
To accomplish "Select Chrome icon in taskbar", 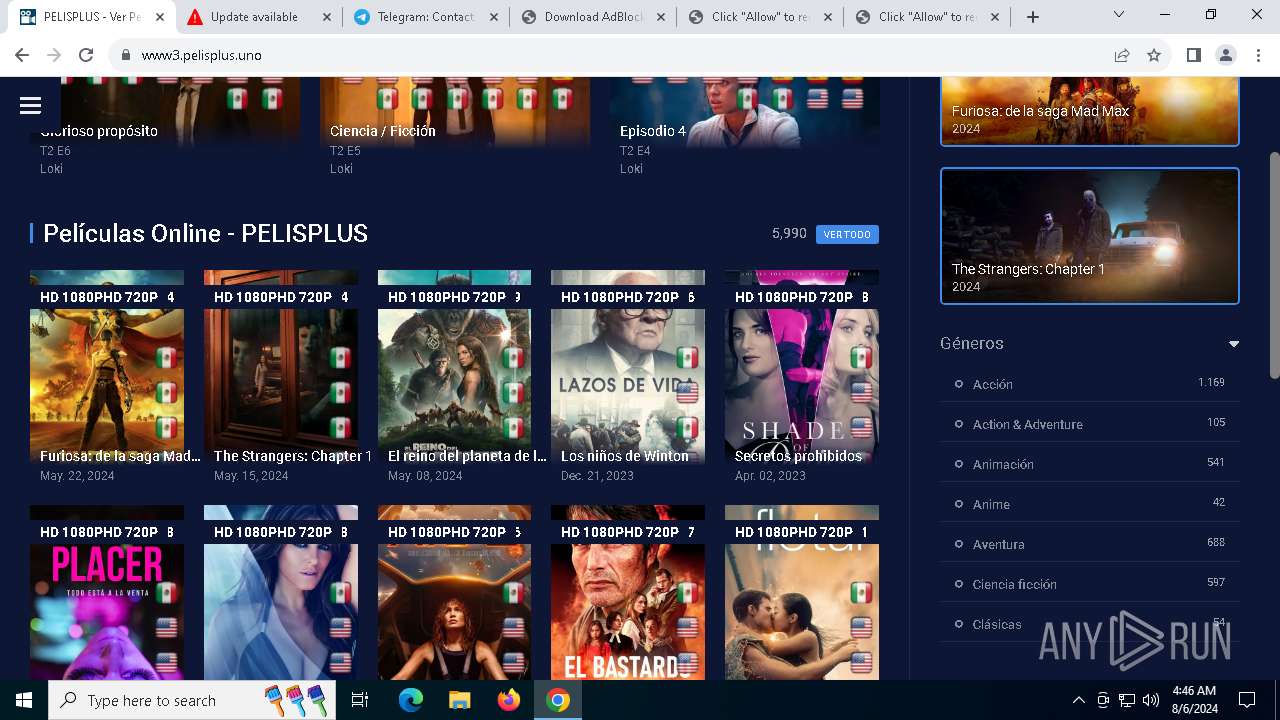I will click(x=557, y=700).
